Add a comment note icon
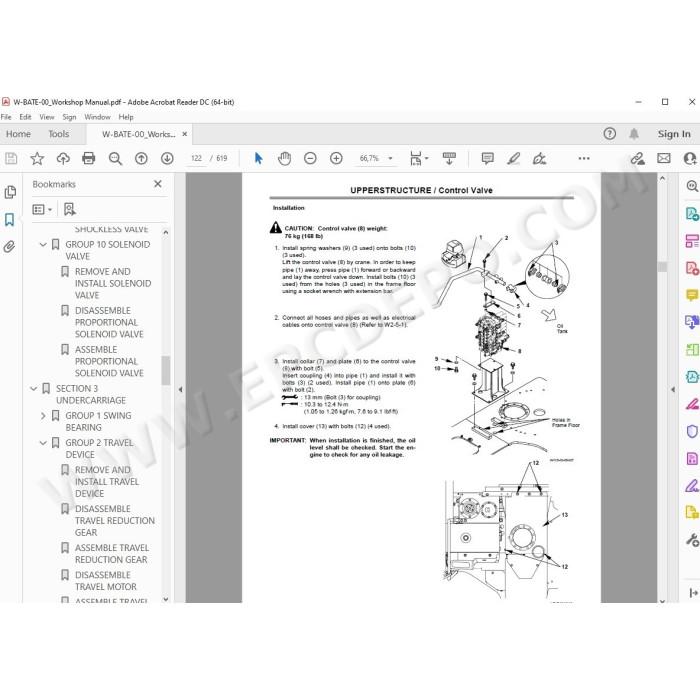The width and height of the screenshot is (700, 700). point(488,158)
